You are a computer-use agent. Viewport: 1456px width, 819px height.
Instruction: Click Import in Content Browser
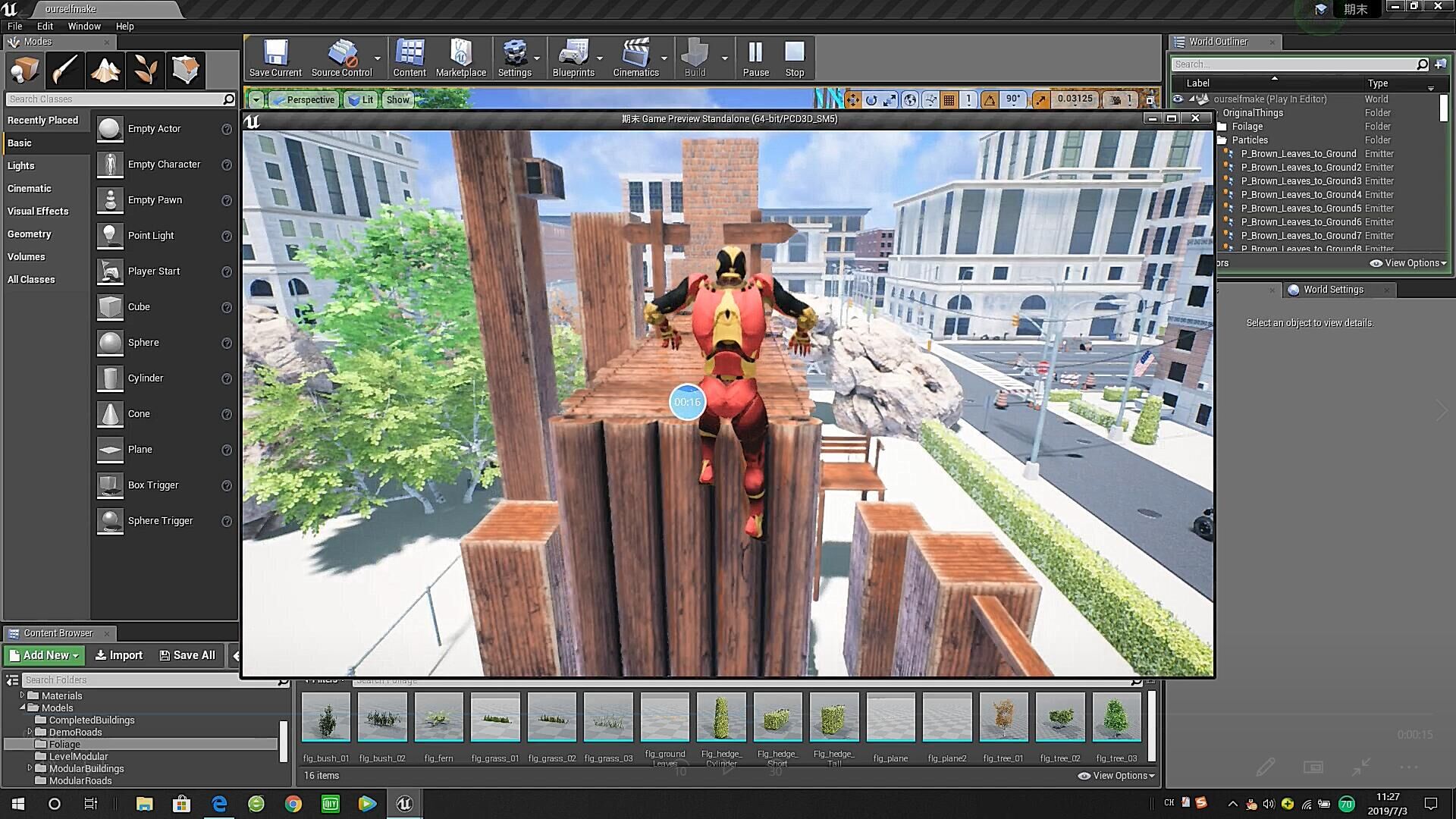coord(118,655)
